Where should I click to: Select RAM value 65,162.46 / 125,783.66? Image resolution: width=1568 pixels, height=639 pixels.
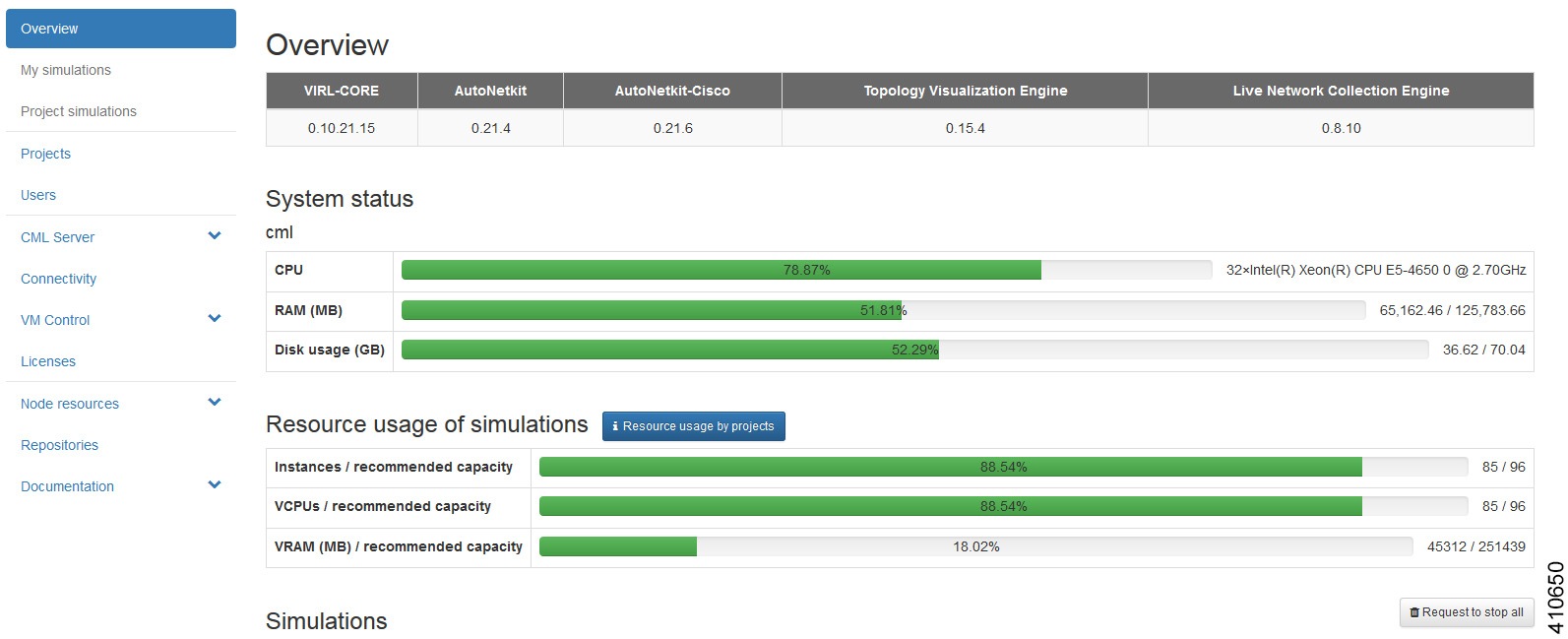[1452, 310]
